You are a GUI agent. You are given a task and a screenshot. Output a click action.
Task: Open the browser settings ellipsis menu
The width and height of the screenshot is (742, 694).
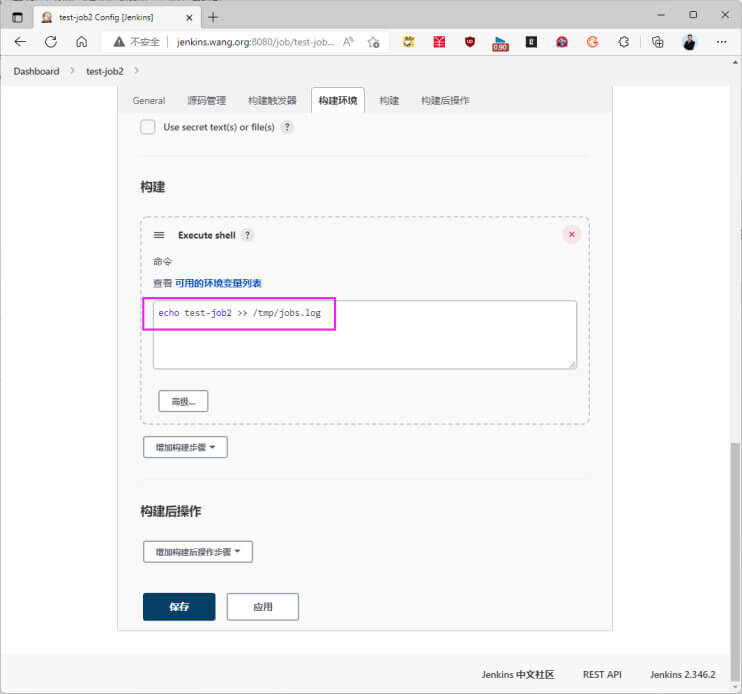pyautogui.click(x=721, y=42)
